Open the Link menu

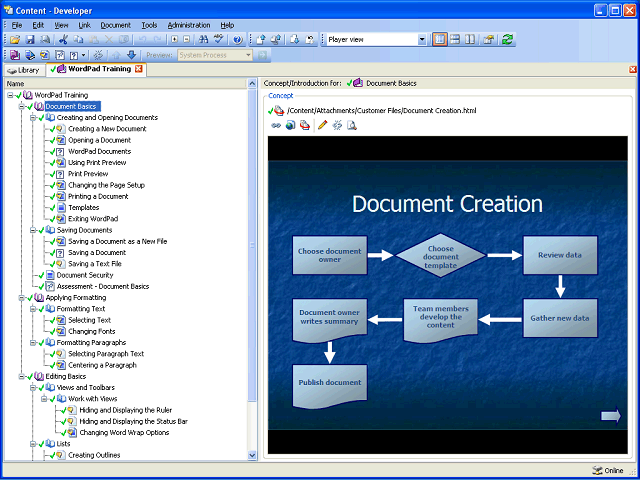(84, 25)
